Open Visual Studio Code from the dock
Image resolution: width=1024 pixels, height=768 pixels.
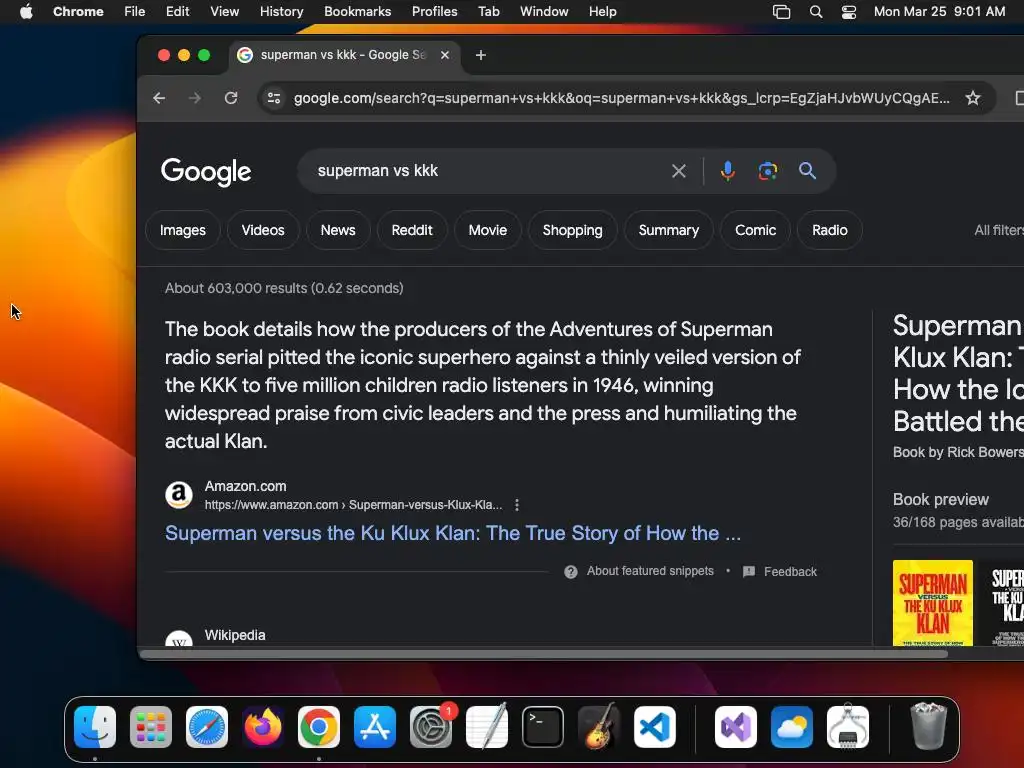point(654,727)
